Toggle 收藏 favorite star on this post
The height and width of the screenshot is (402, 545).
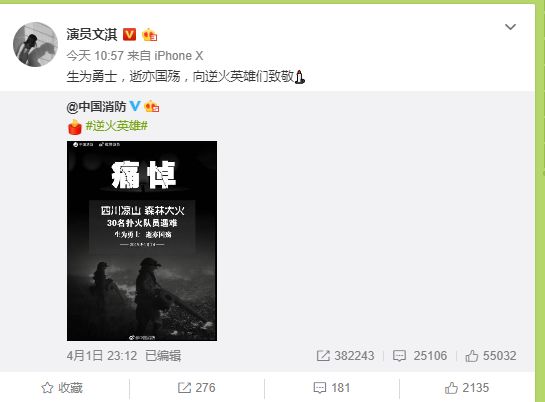[62, 388]
